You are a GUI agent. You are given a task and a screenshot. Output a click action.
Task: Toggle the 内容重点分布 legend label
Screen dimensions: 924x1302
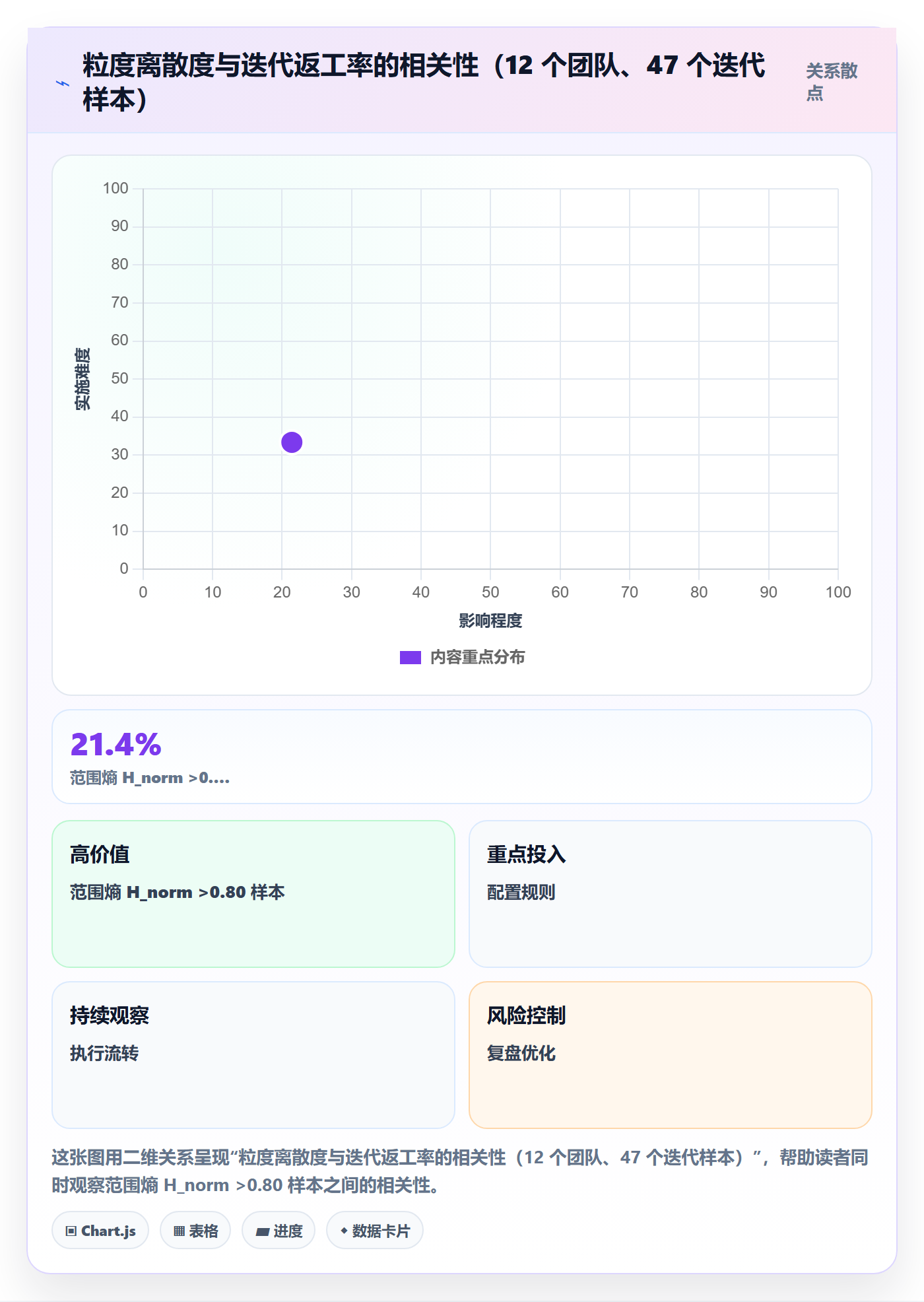click(x=478, y=658)
